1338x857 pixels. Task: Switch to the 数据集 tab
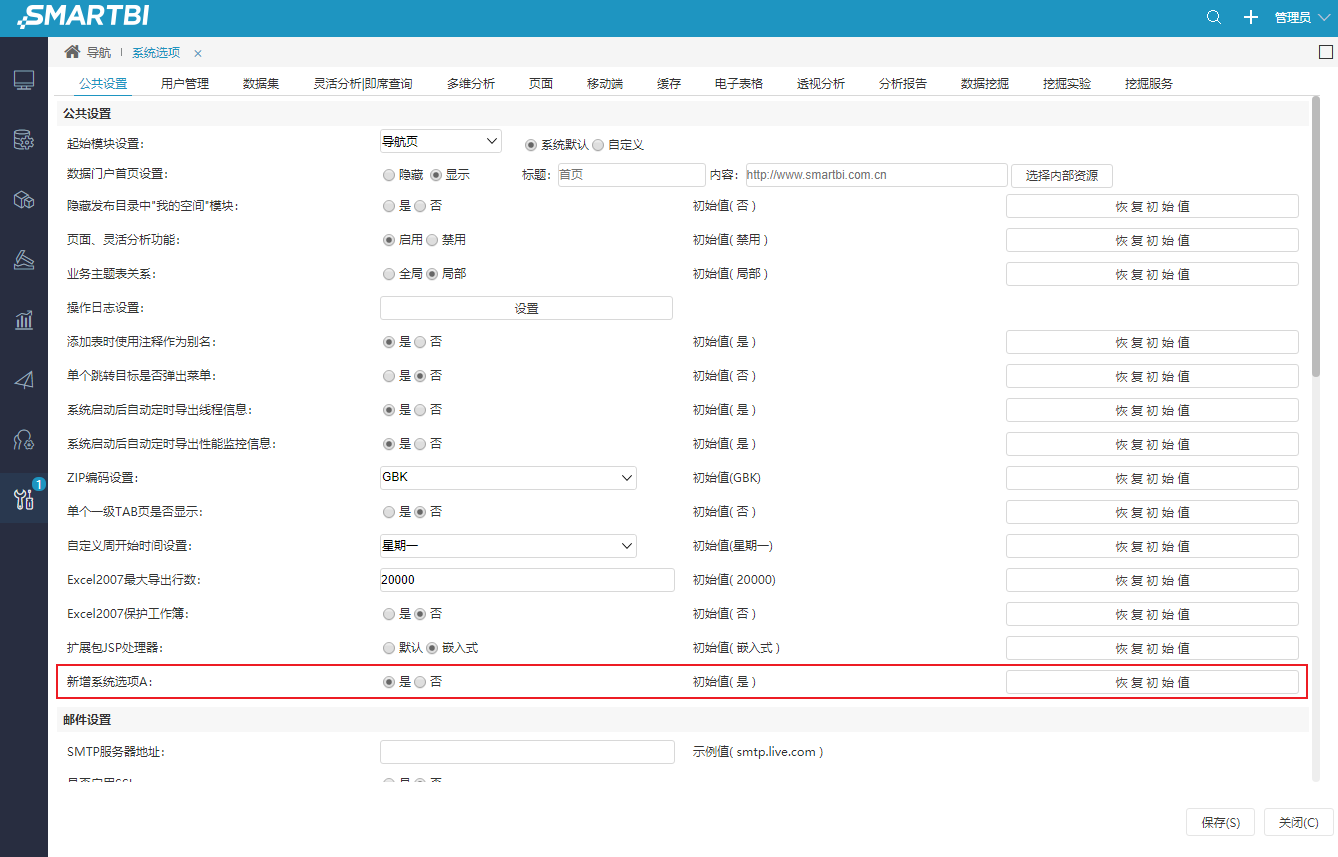pyautogui.click(x=261, y=83)
